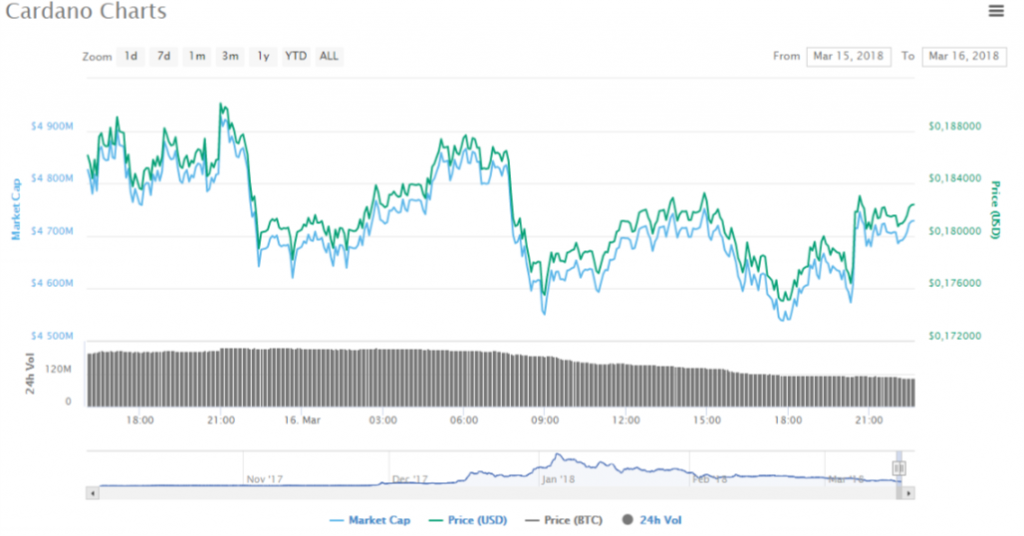1024x536 pixels.
Task: Click the 120M volume axis label
Action: click(58, 370)
